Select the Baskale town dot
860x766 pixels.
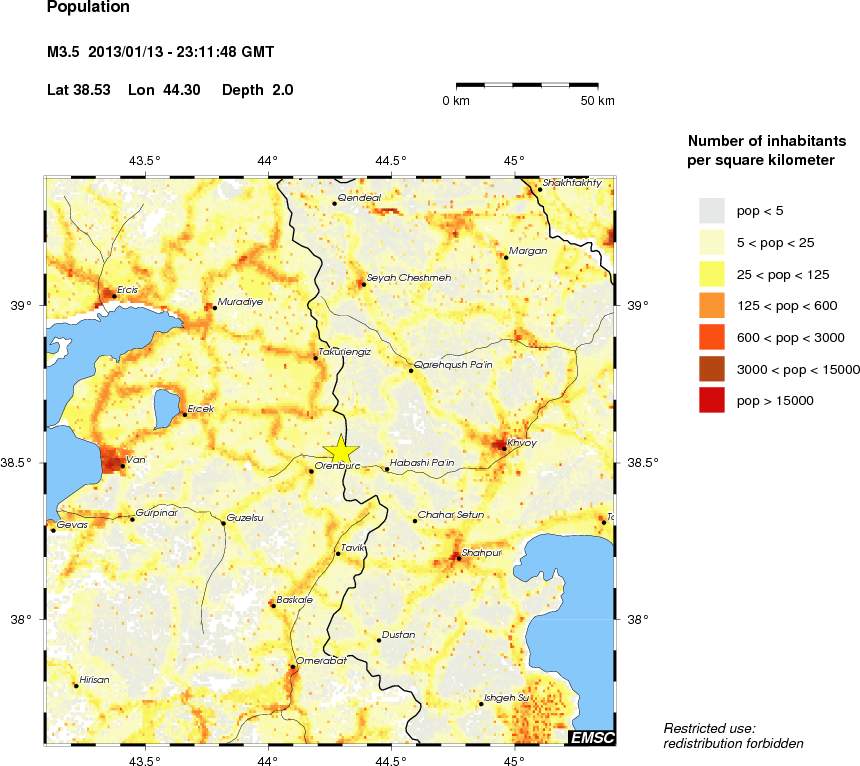point(273,605)
